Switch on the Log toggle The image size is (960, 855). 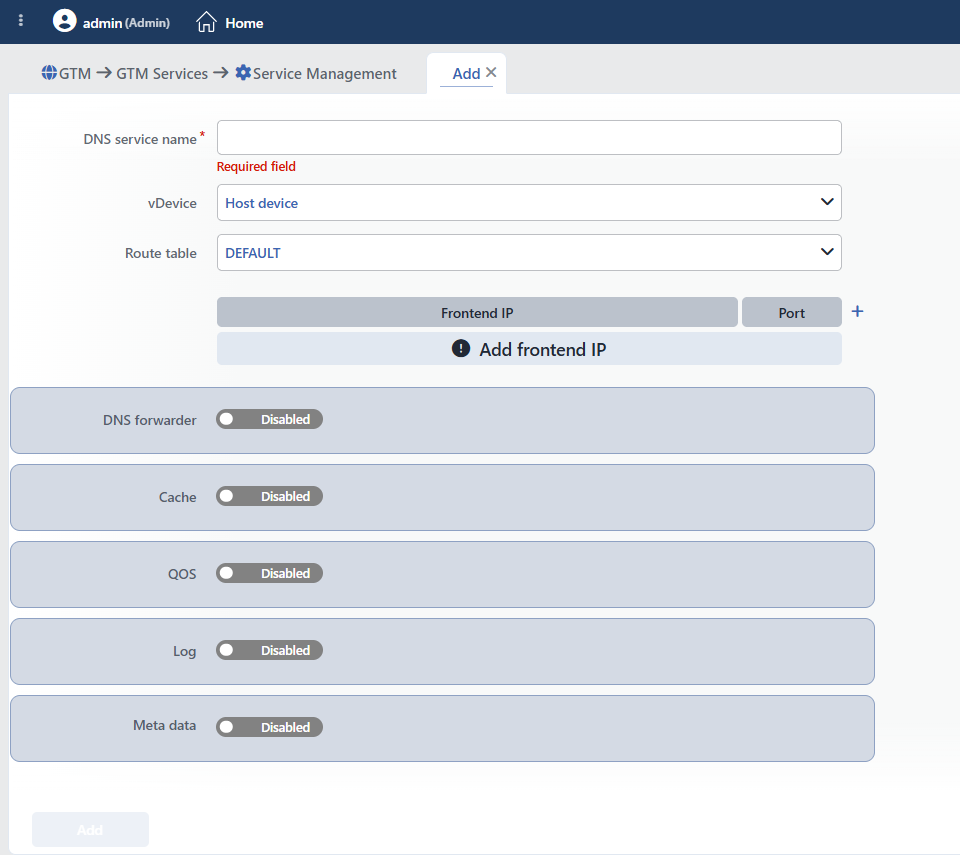(269, 650)
